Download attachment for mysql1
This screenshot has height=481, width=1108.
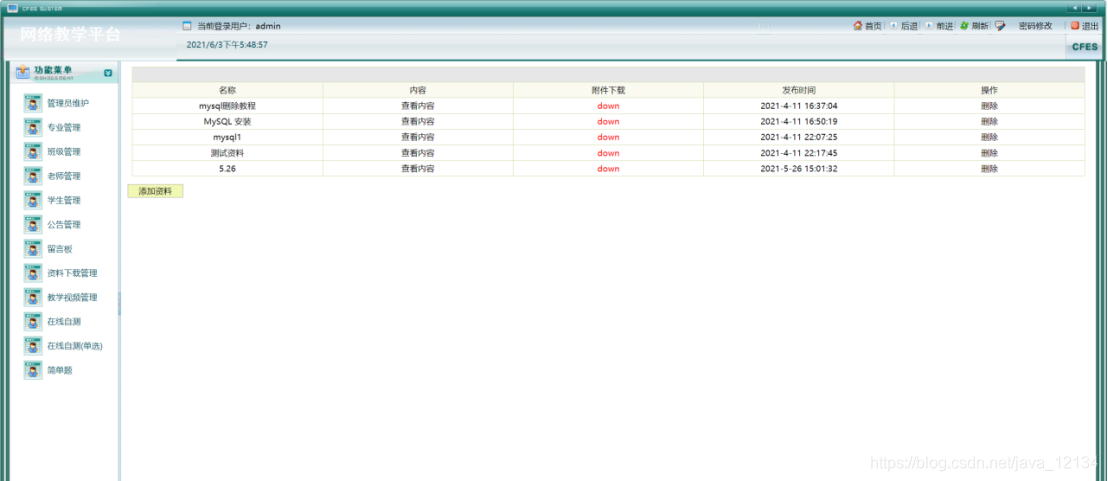(608, 137)
